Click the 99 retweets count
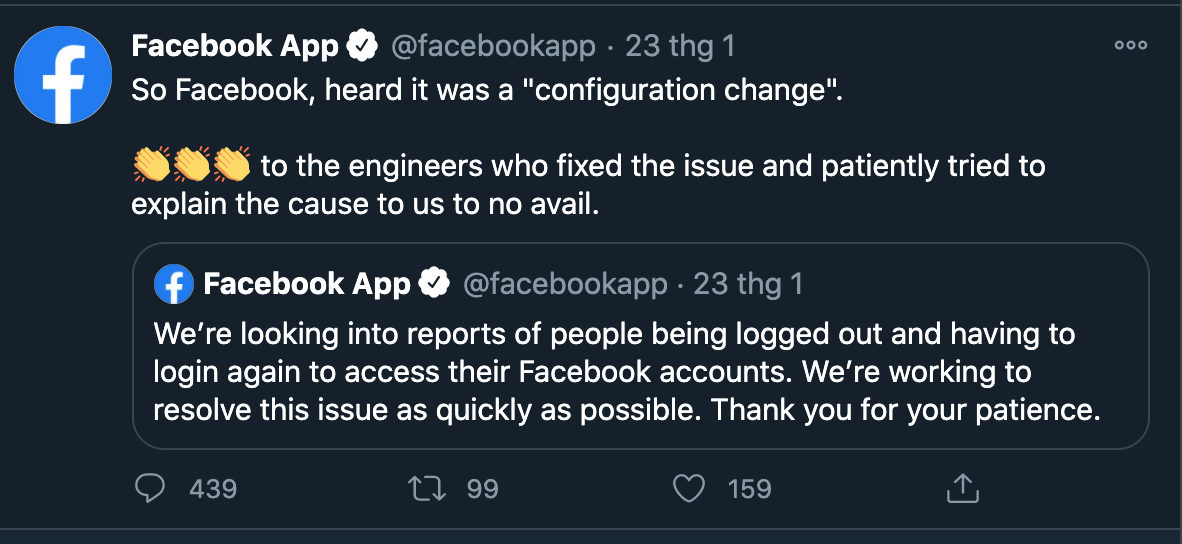The height and width of the screenshot is (544, 1182). 482,488
